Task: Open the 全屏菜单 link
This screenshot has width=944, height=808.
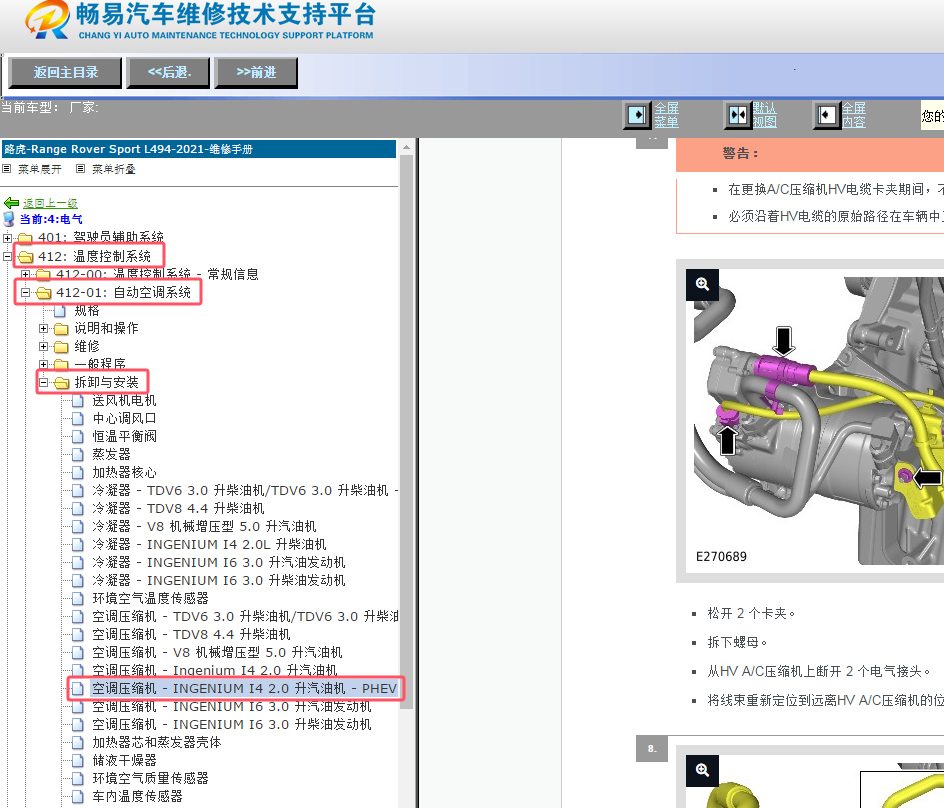Action: [x=666, y=115]
